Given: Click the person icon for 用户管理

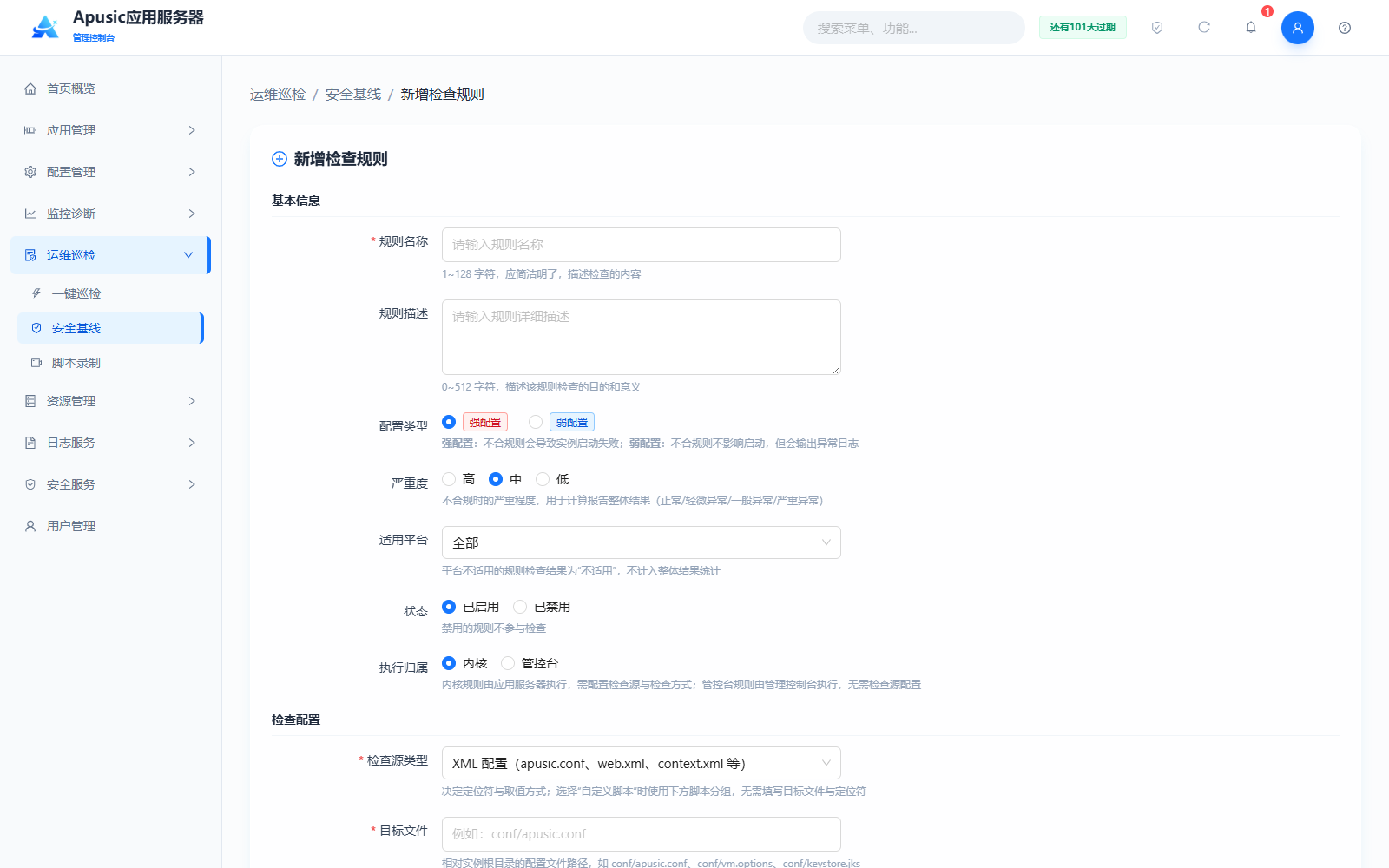Looking at the screenshot, I should [30, 526].
